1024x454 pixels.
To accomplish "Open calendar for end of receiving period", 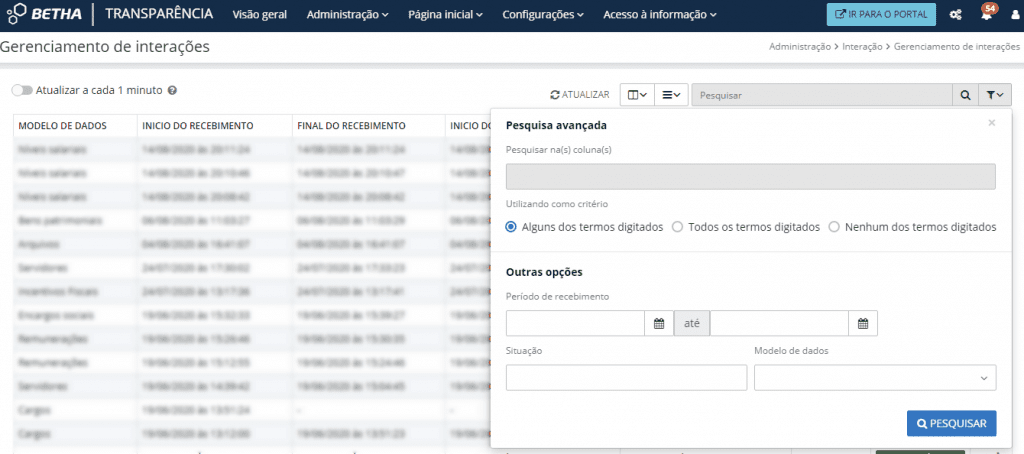I will [x=863, y=323].
